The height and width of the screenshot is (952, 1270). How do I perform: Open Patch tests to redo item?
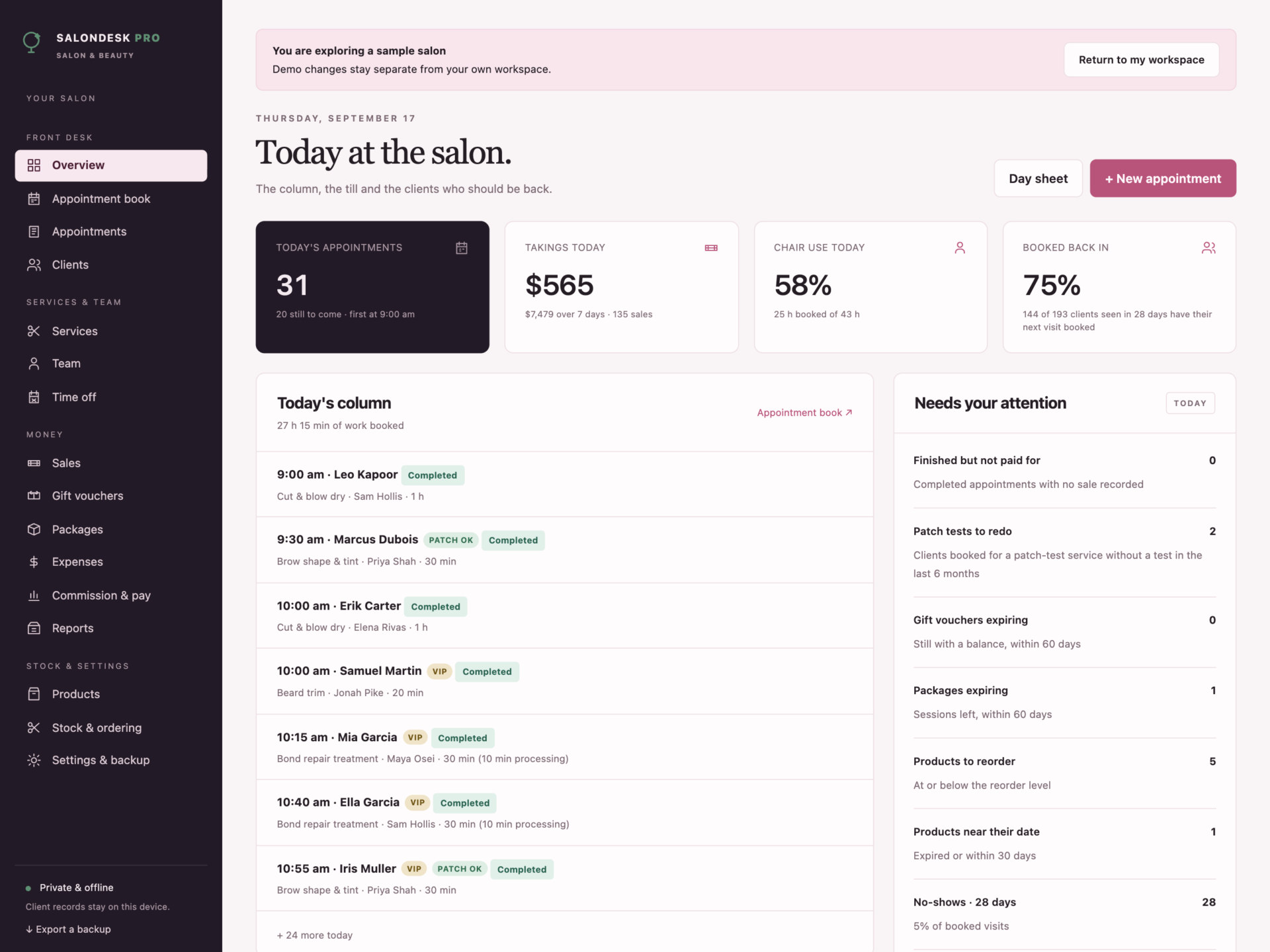pyautogui.click(x=1064, y=552)
